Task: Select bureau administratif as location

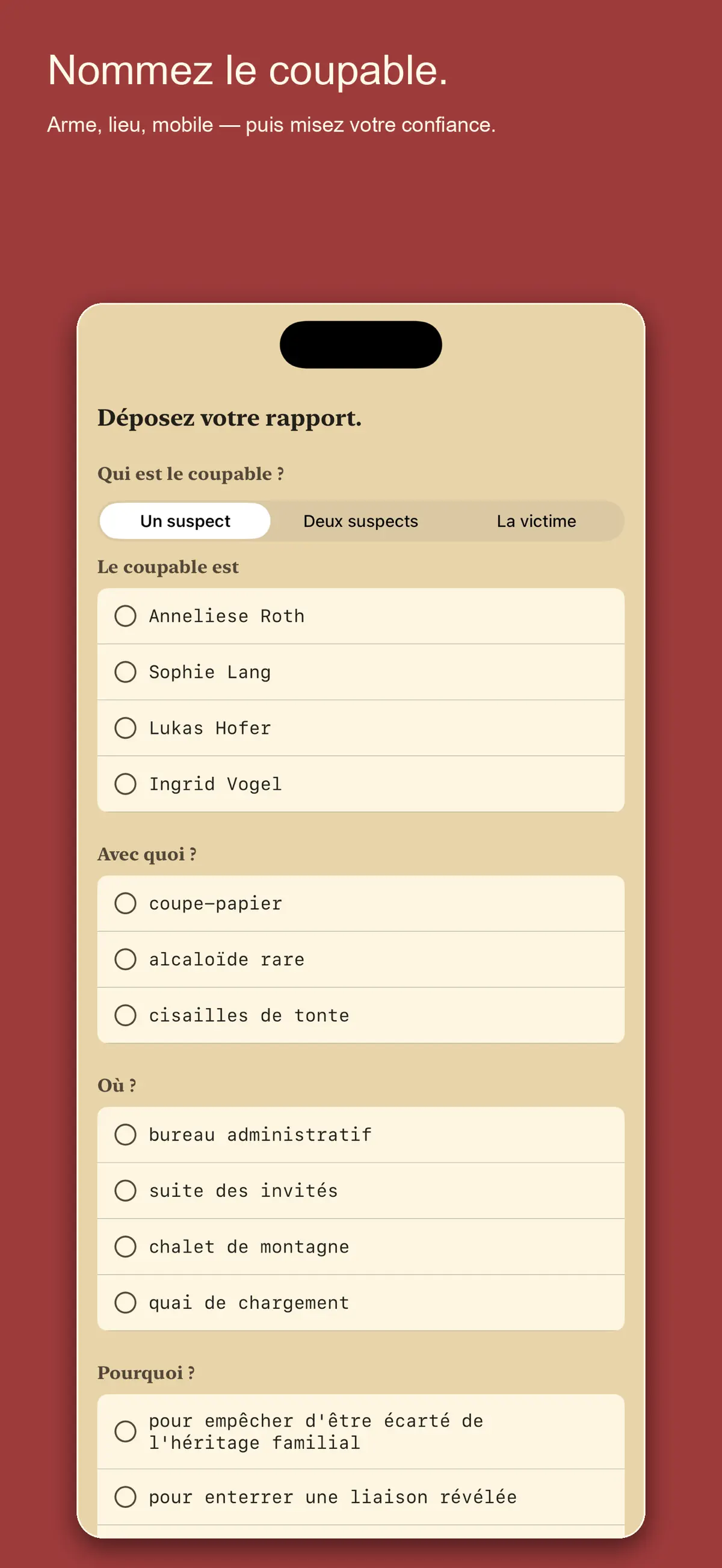Action: pos(360,1134)
